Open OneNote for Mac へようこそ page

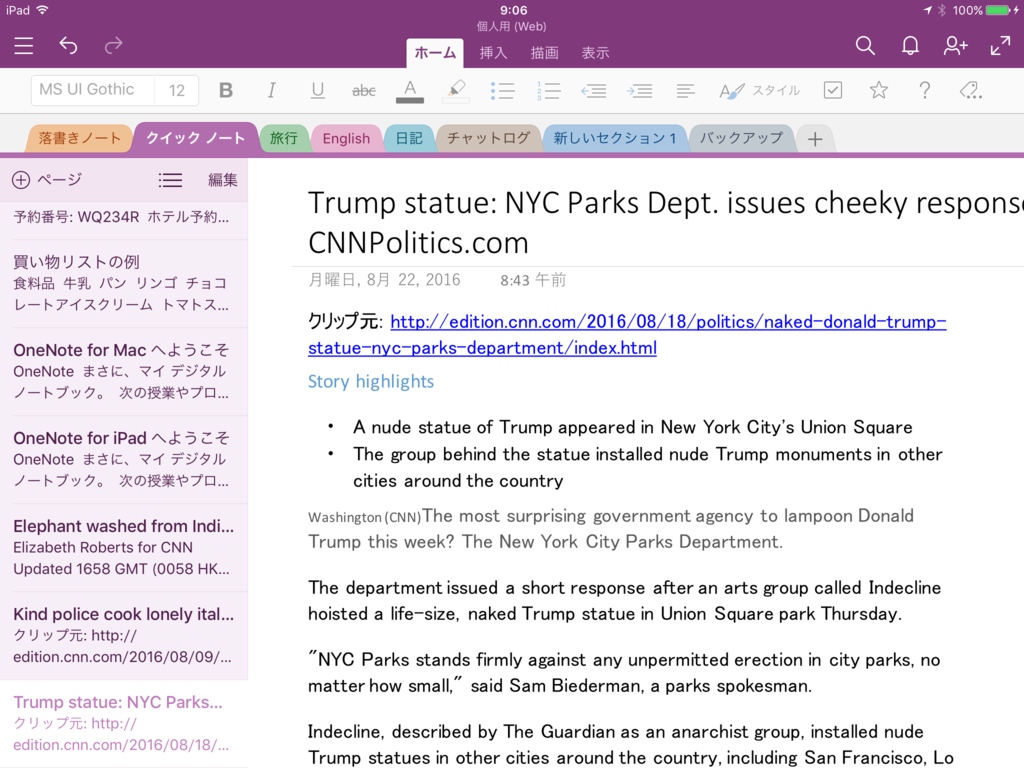coord(124,372)
